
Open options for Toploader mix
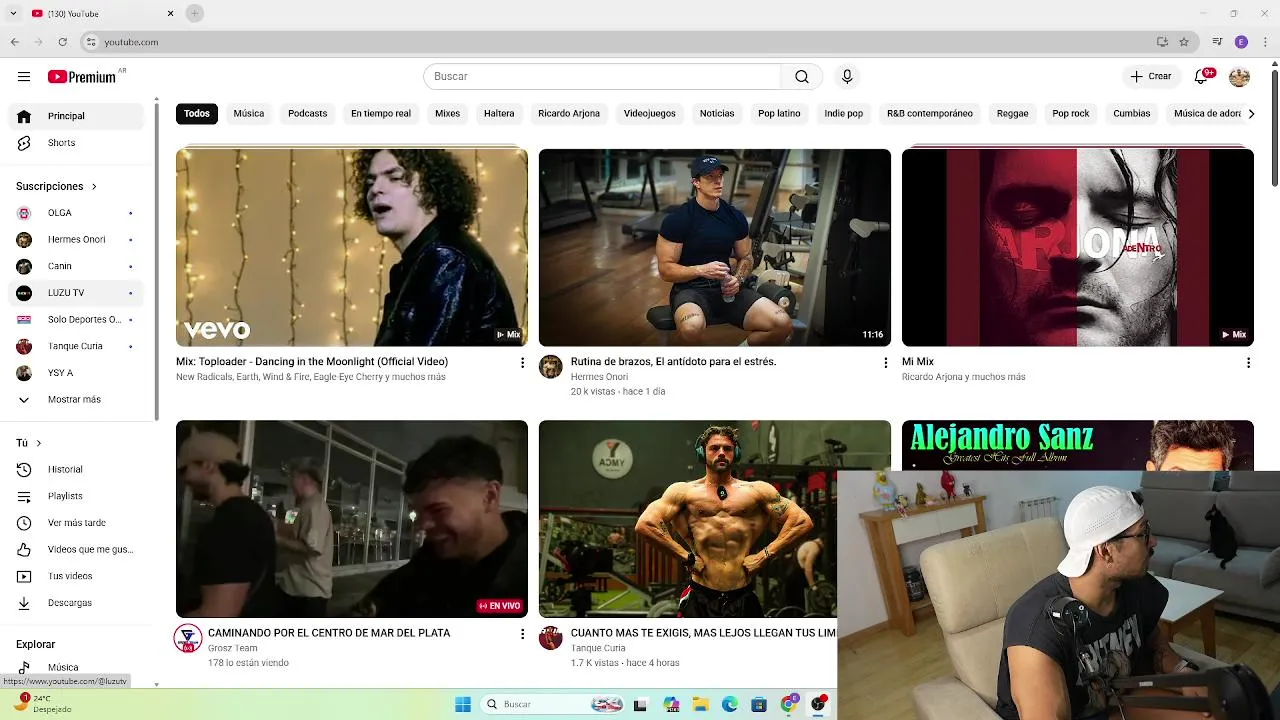[522, 363]
